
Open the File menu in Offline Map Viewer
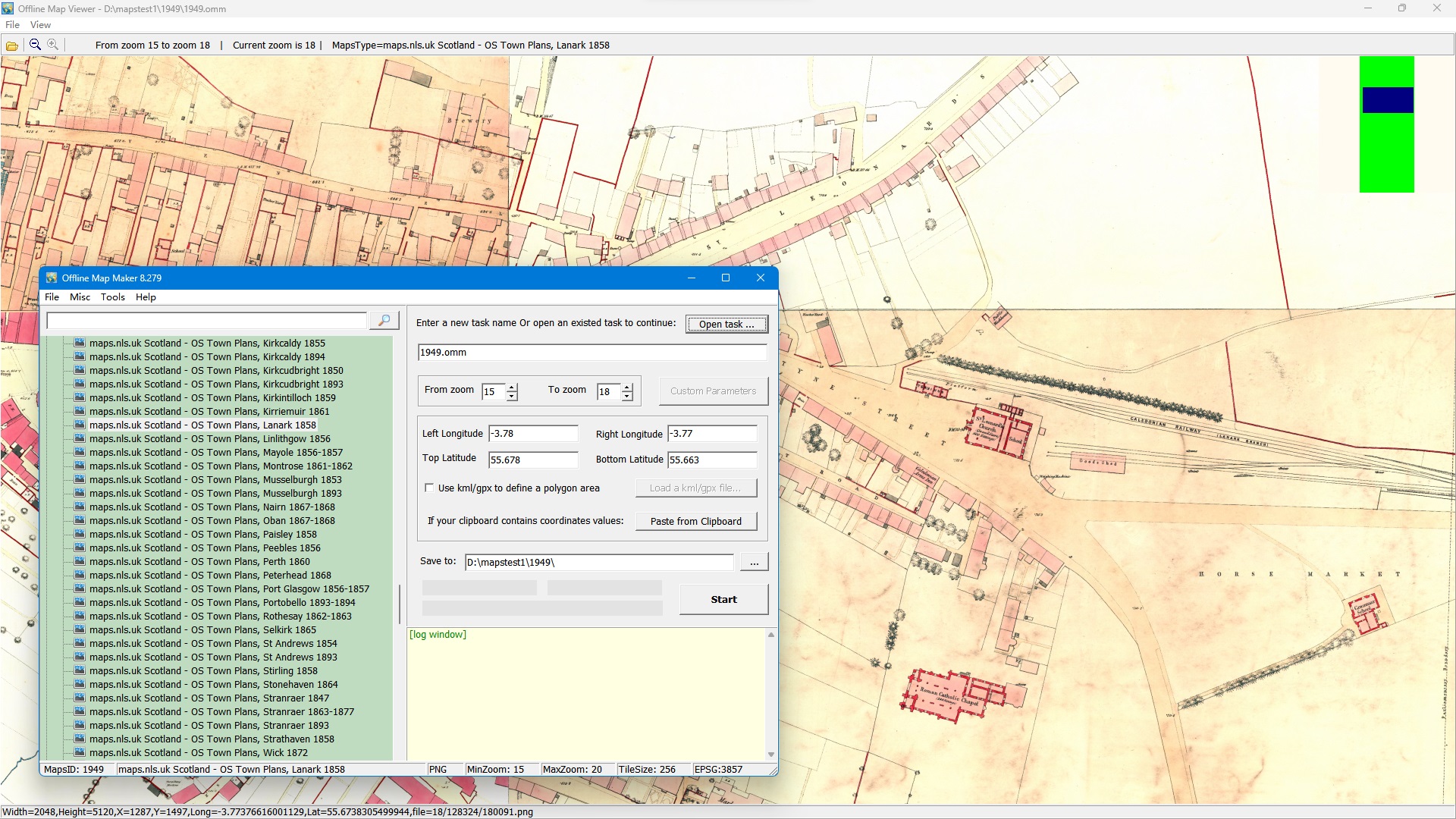(12, 25)
